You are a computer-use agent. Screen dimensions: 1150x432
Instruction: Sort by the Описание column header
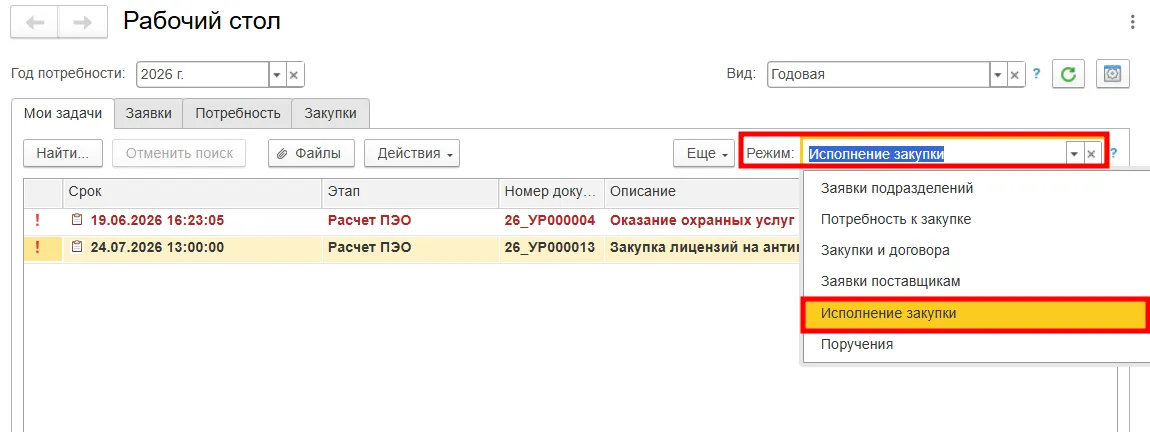(x=703, y=192)
